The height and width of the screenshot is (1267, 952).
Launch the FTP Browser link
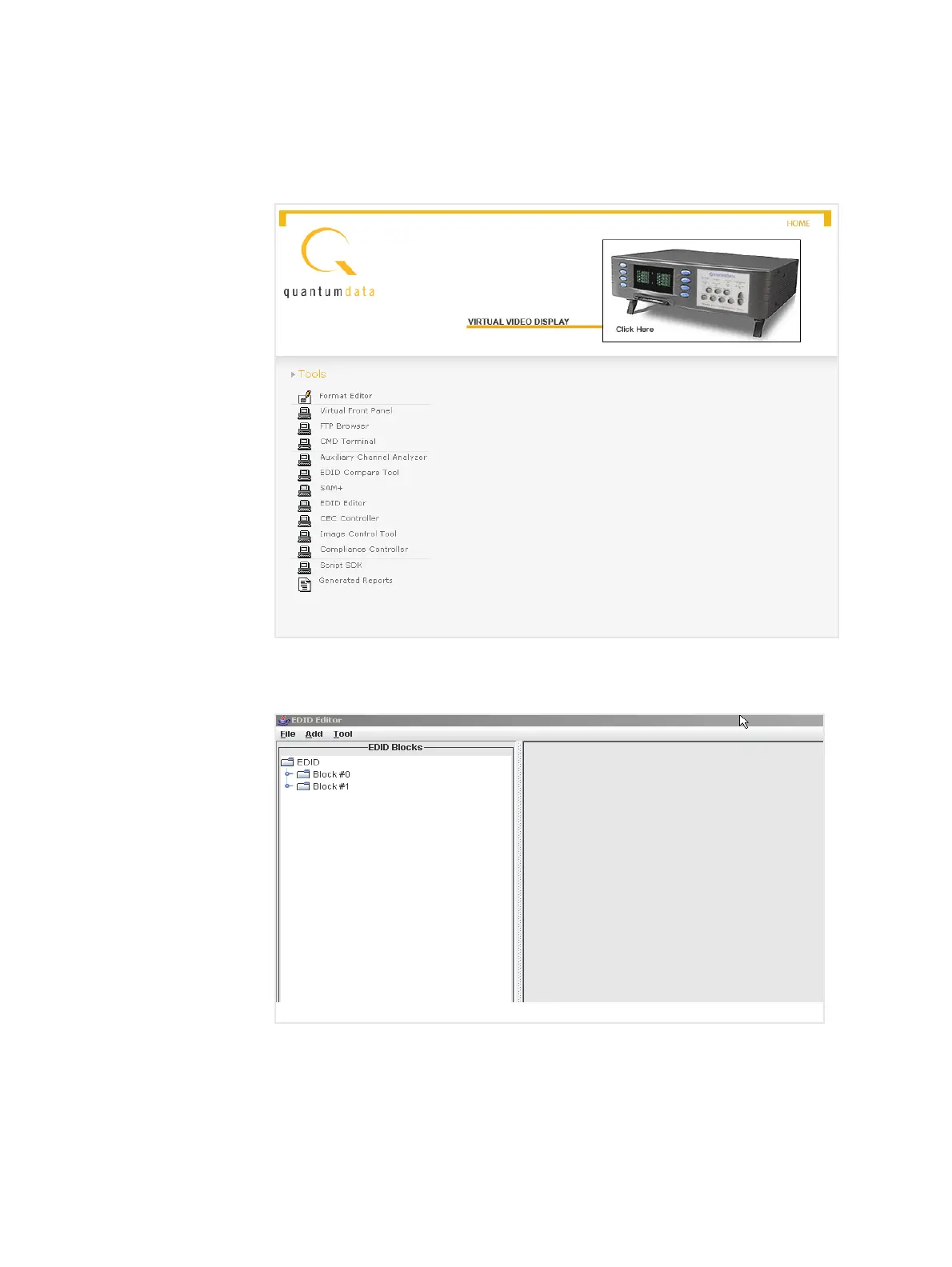(344, 426)
